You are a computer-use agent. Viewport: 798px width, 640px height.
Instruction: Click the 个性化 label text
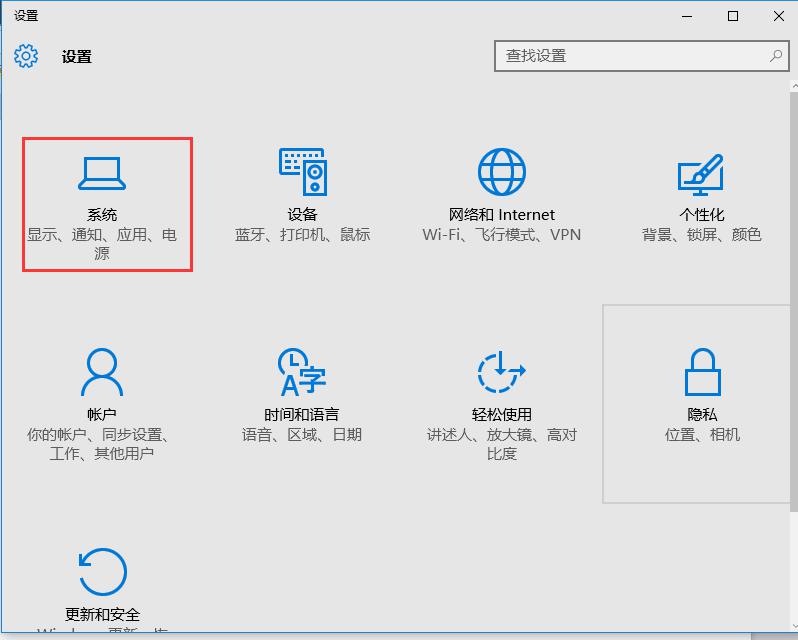pos(702,215)
